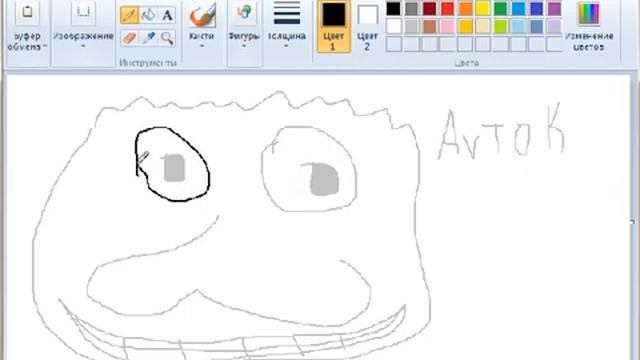Expand the Буфер обмена clipboard group
This screenshot has width=640, height=360.
[28, 33]
